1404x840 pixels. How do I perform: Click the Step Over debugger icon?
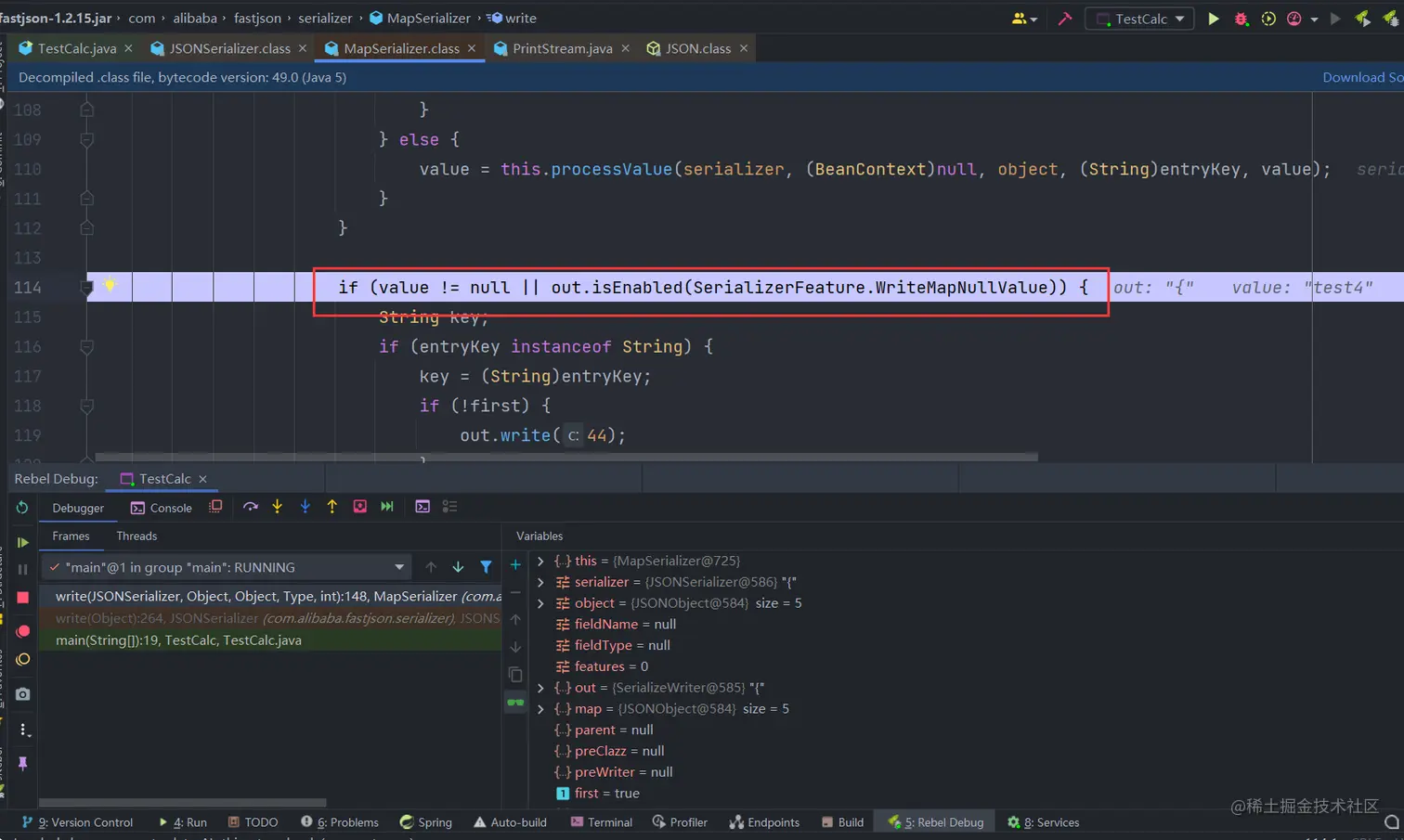250,507
